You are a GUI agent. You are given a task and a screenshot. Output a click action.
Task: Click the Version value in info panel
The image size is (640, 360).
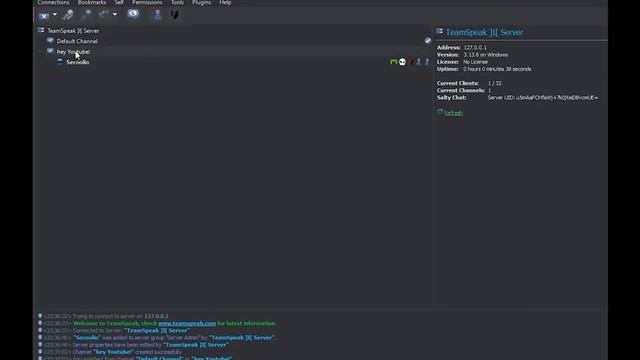(486, 55)
